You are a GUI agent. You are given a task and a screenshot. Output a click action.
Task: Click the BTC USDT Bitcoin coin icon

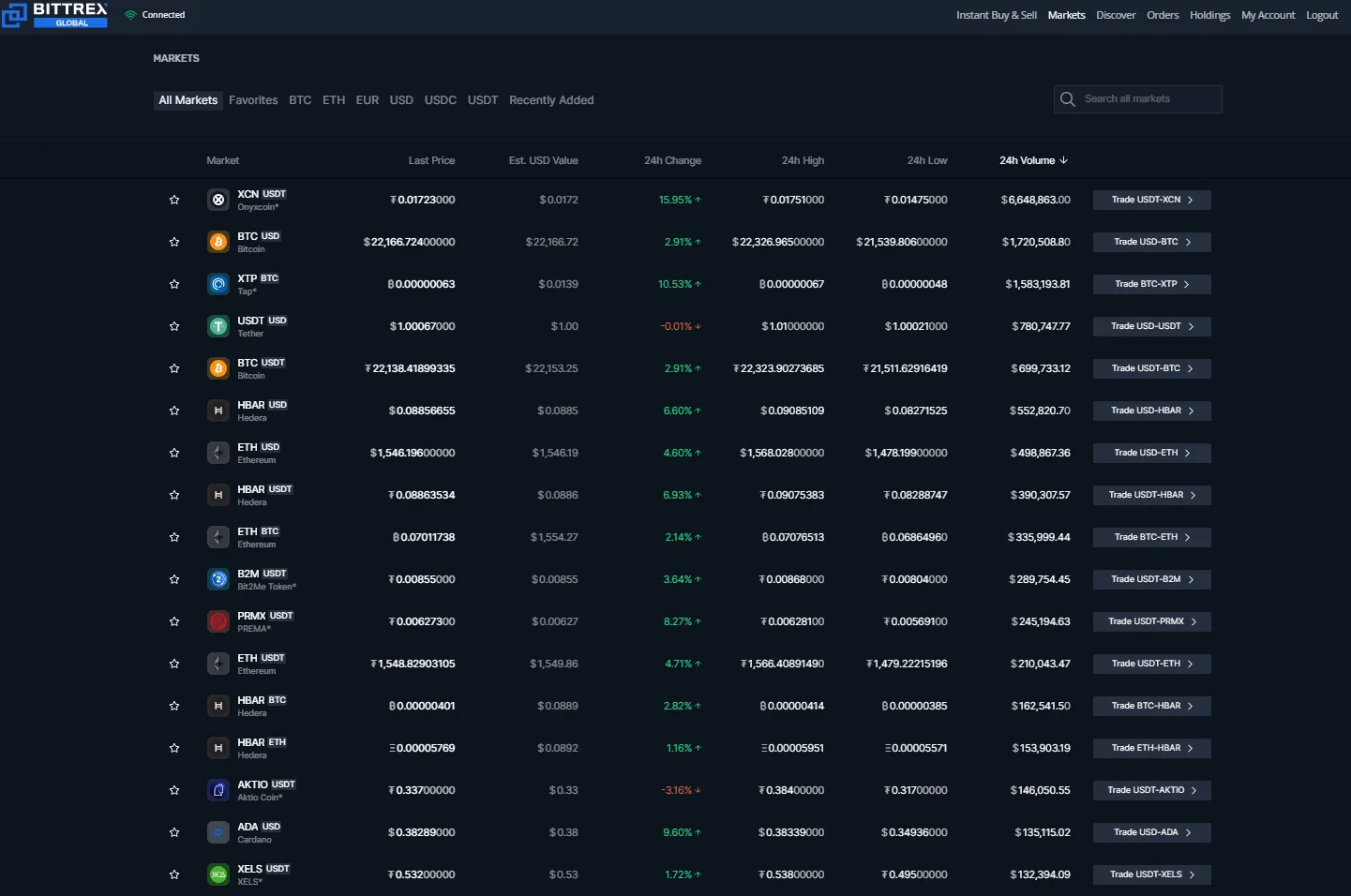pos(218,368)
